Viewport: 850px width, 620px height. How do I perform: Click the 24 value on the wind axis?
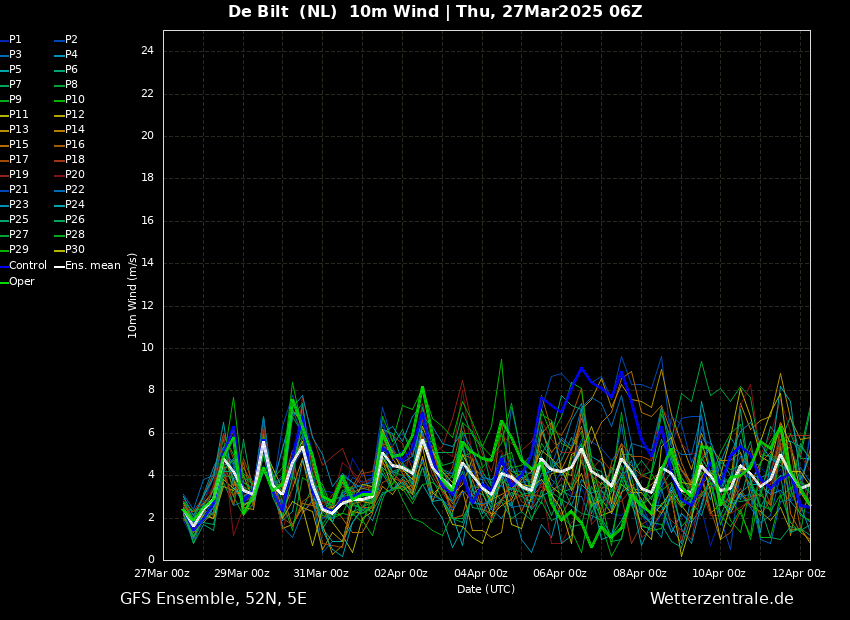point(147,51)
